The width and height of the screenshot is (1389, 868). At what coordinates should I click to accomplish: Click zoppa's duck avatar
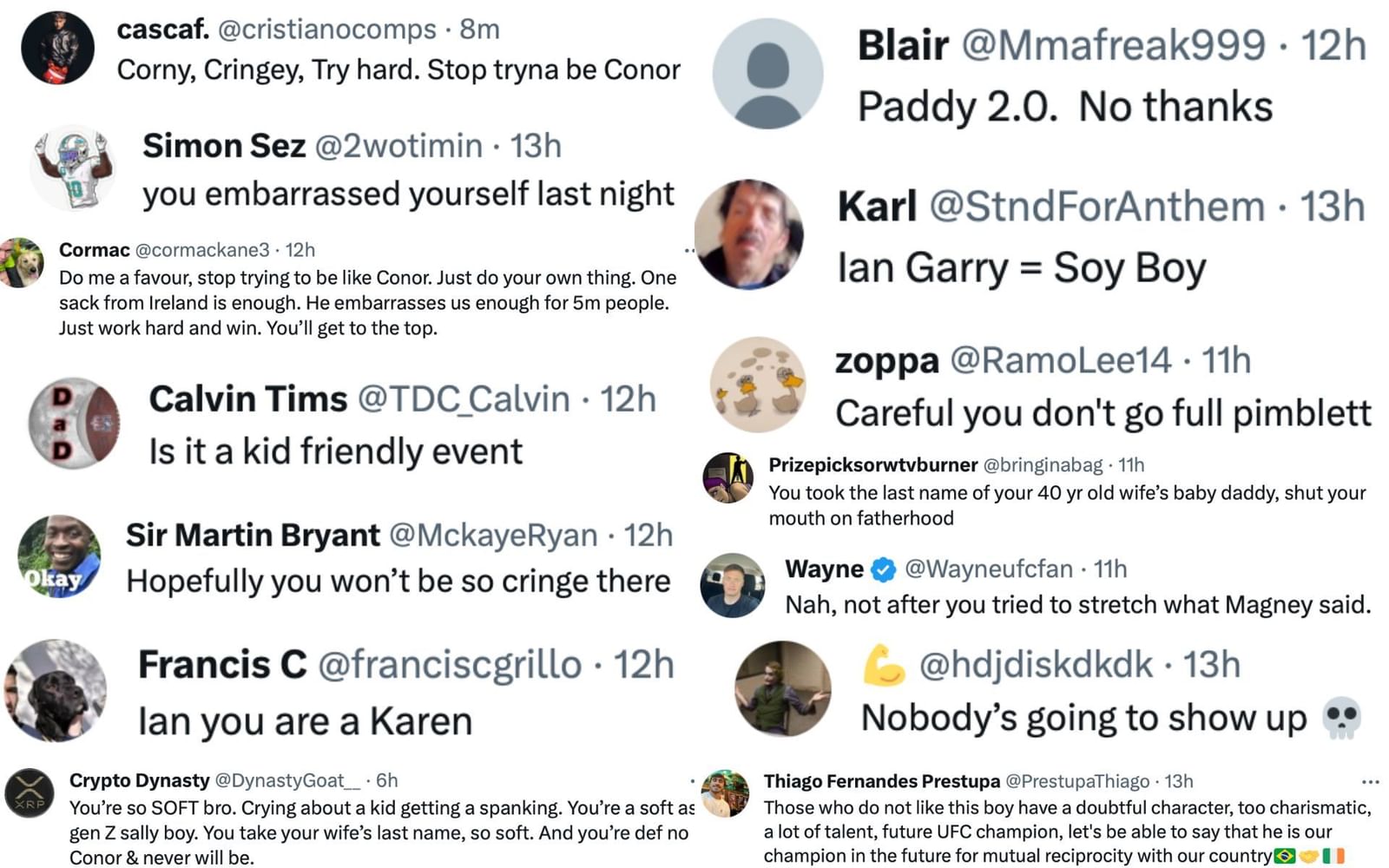(x=759, y=387)
